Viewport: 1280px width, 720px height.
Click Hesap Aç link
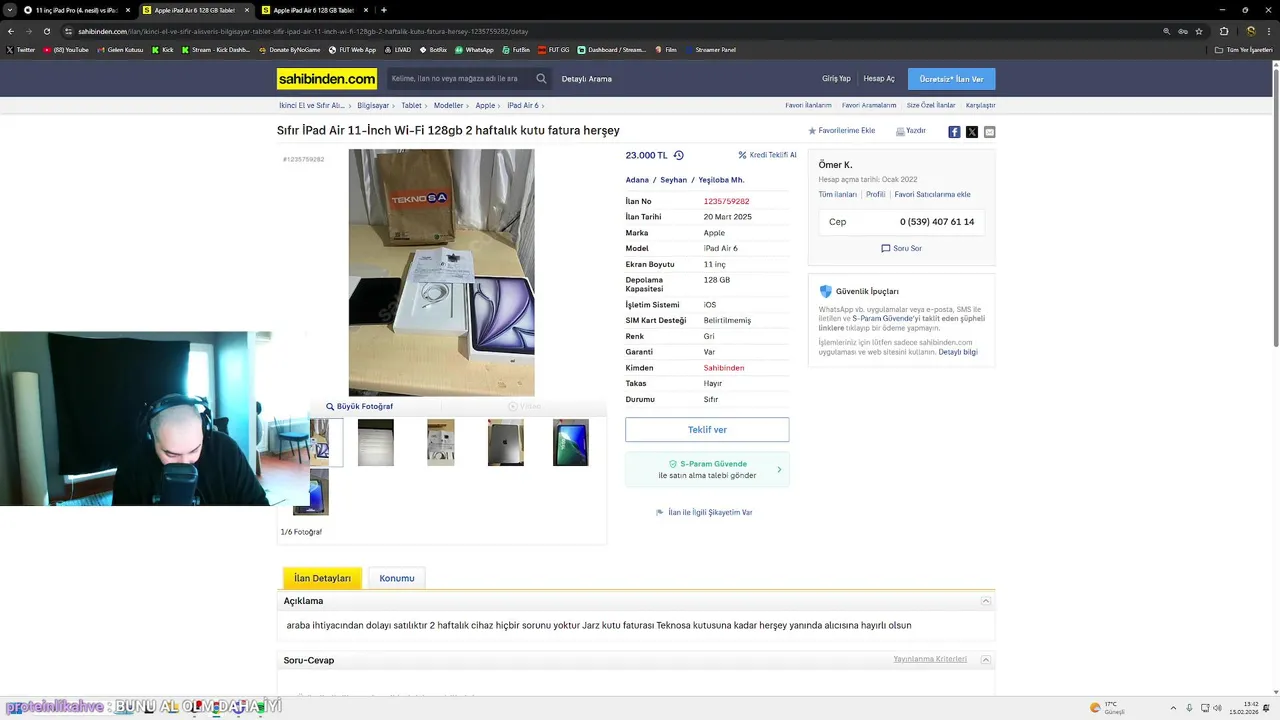[879, 79]
